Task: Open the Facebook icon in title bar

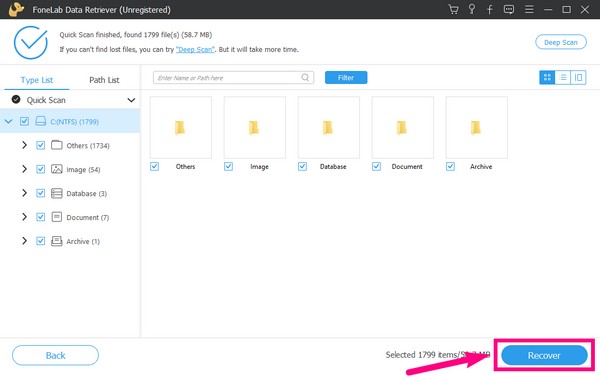Action: click(x=490, y=10)
